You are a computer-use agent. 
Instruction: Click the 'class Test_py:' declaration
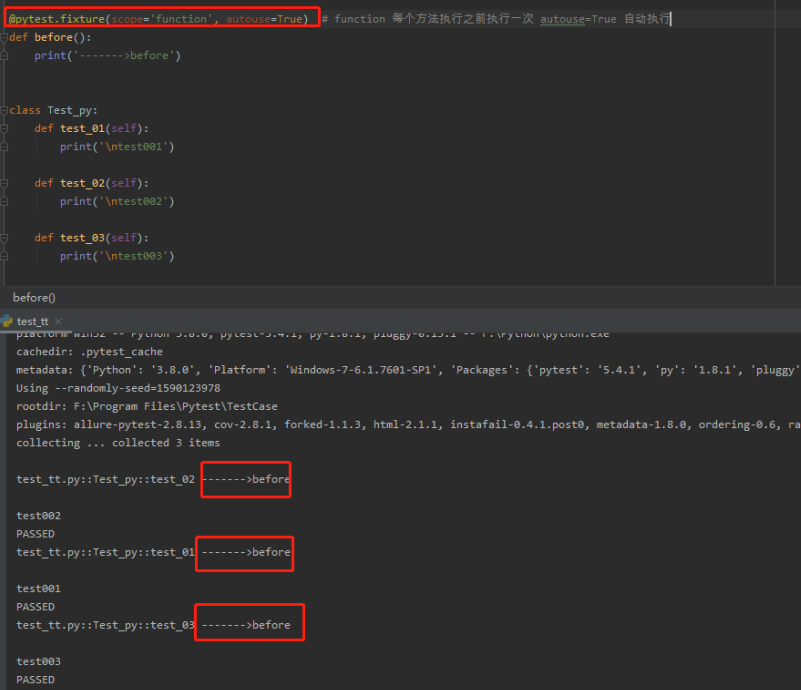[53, 110]
